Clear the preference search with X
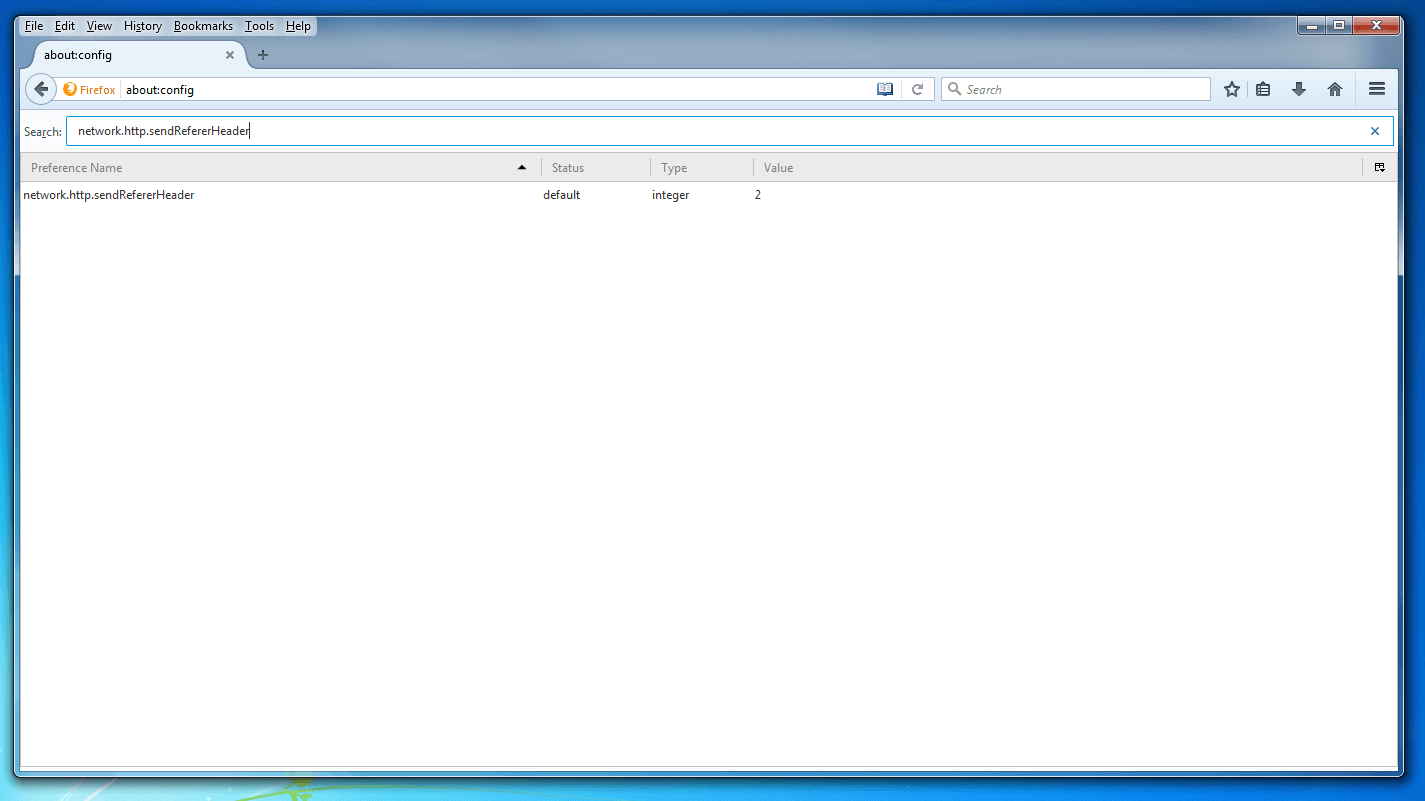1425x801 pixels. pos(1374,131)
